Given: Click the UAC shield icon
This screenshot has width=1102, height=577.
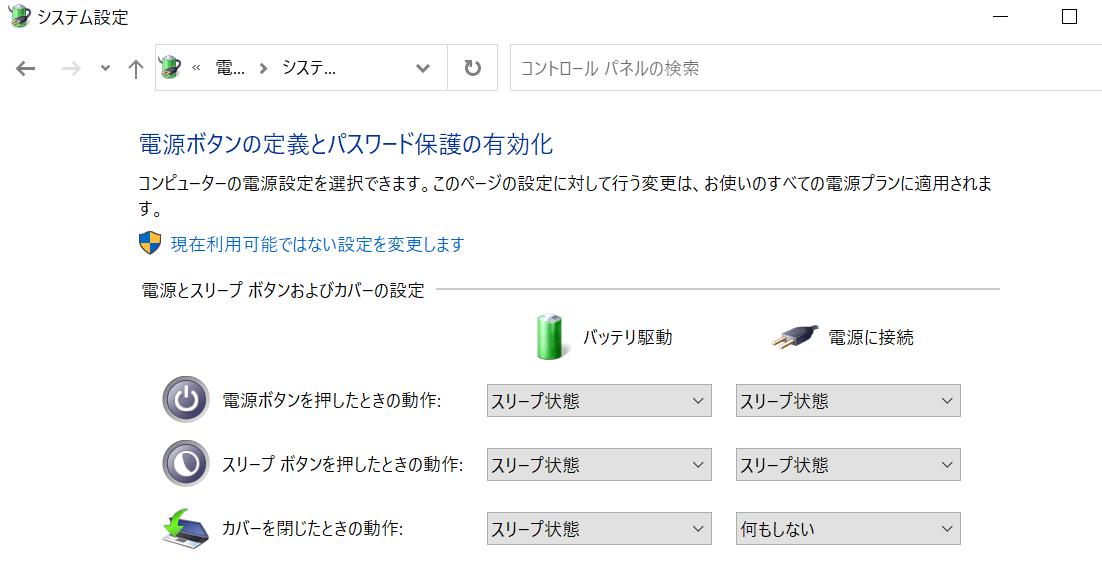Looking at the screenshot, I should click(150, 243).
